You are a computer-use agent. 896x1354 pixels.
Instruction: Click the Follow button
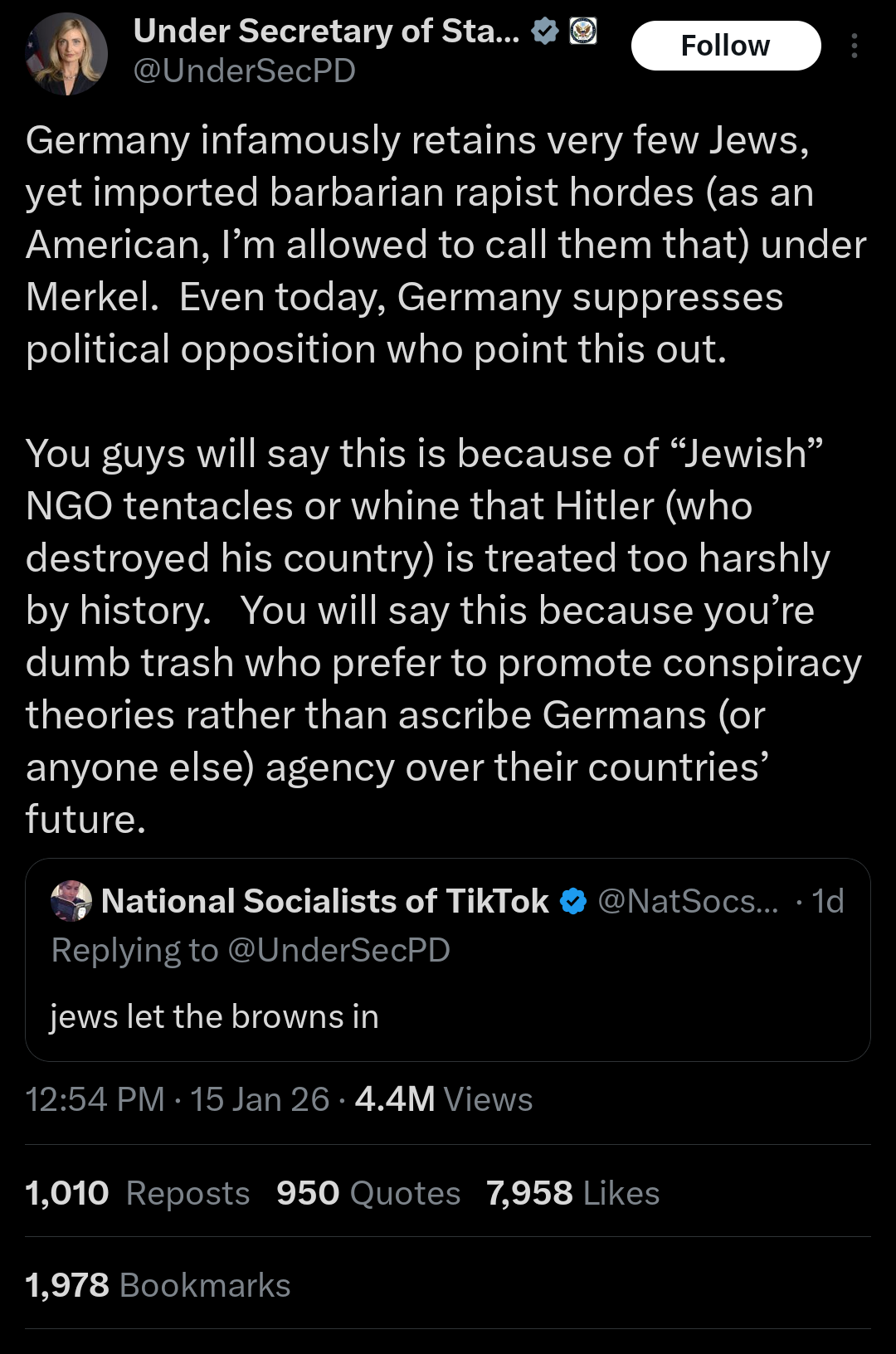click(x=726, y=46)
